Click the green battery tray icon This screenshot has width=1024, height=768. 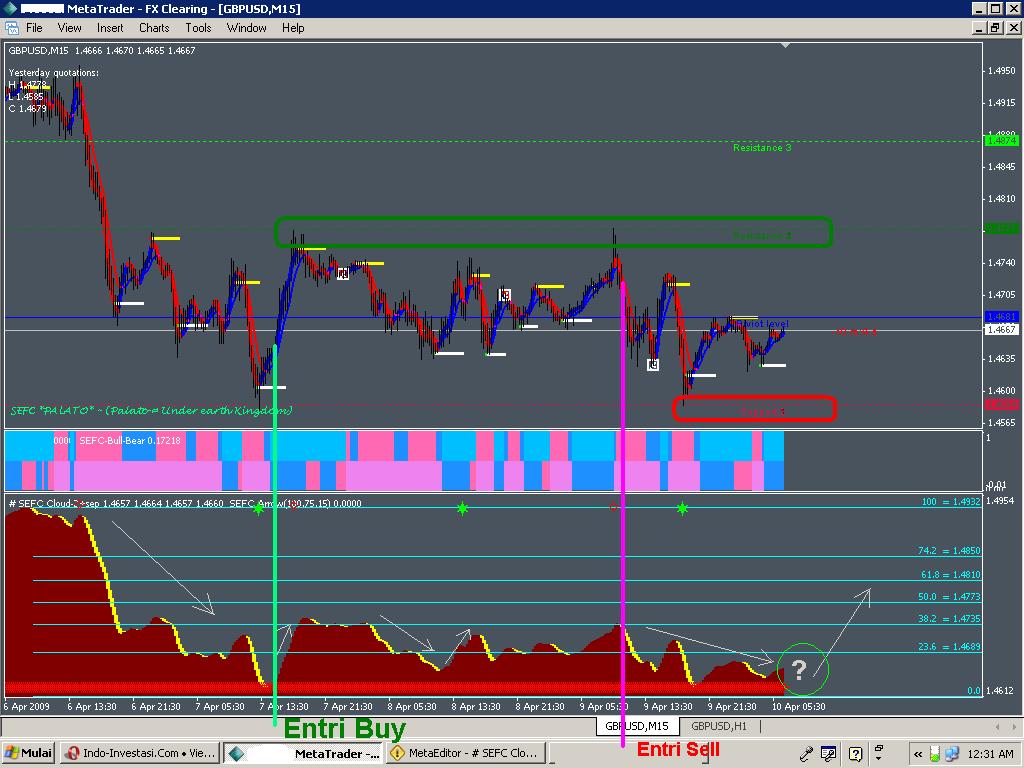[935, 754]
